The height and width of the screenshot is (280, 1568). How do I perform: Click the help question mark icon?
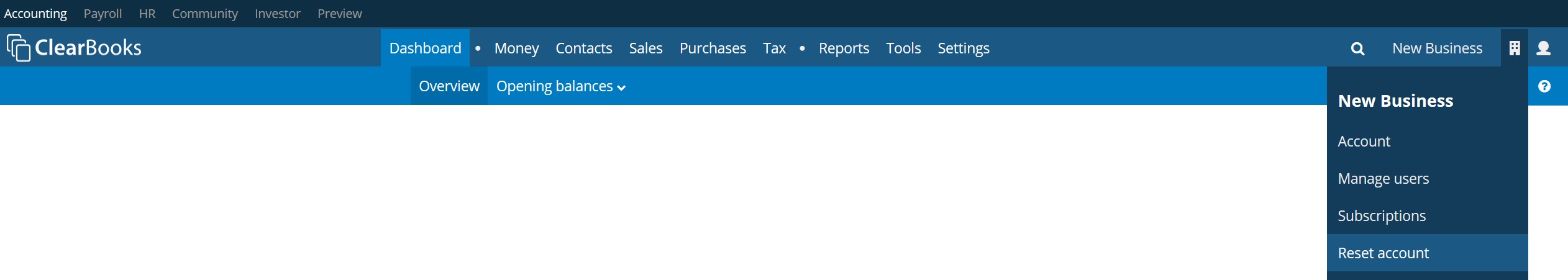click(x=1544, y=86)
